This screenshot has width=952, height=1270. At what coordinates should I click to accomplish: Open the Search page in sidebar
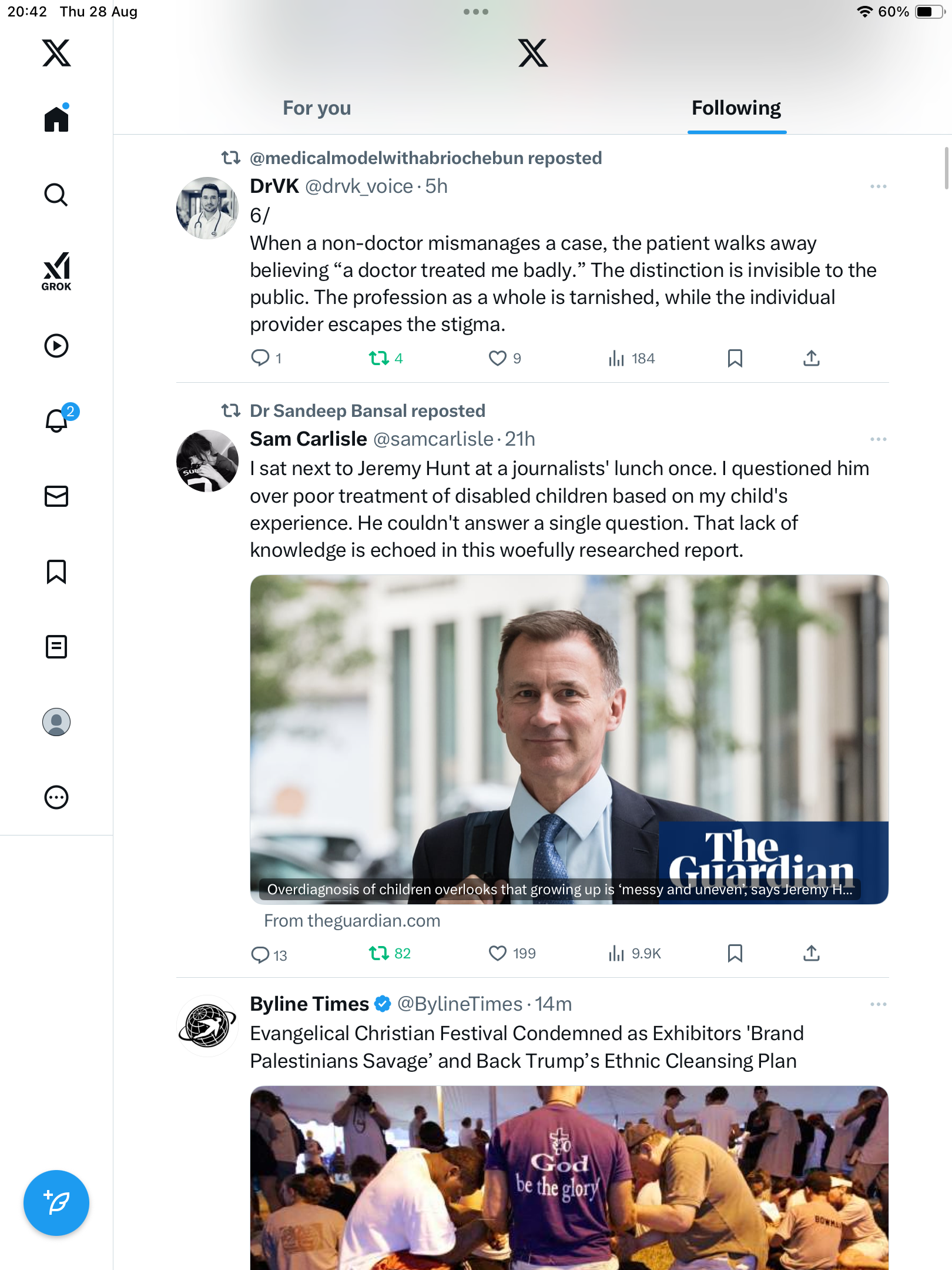coord(56,195)
